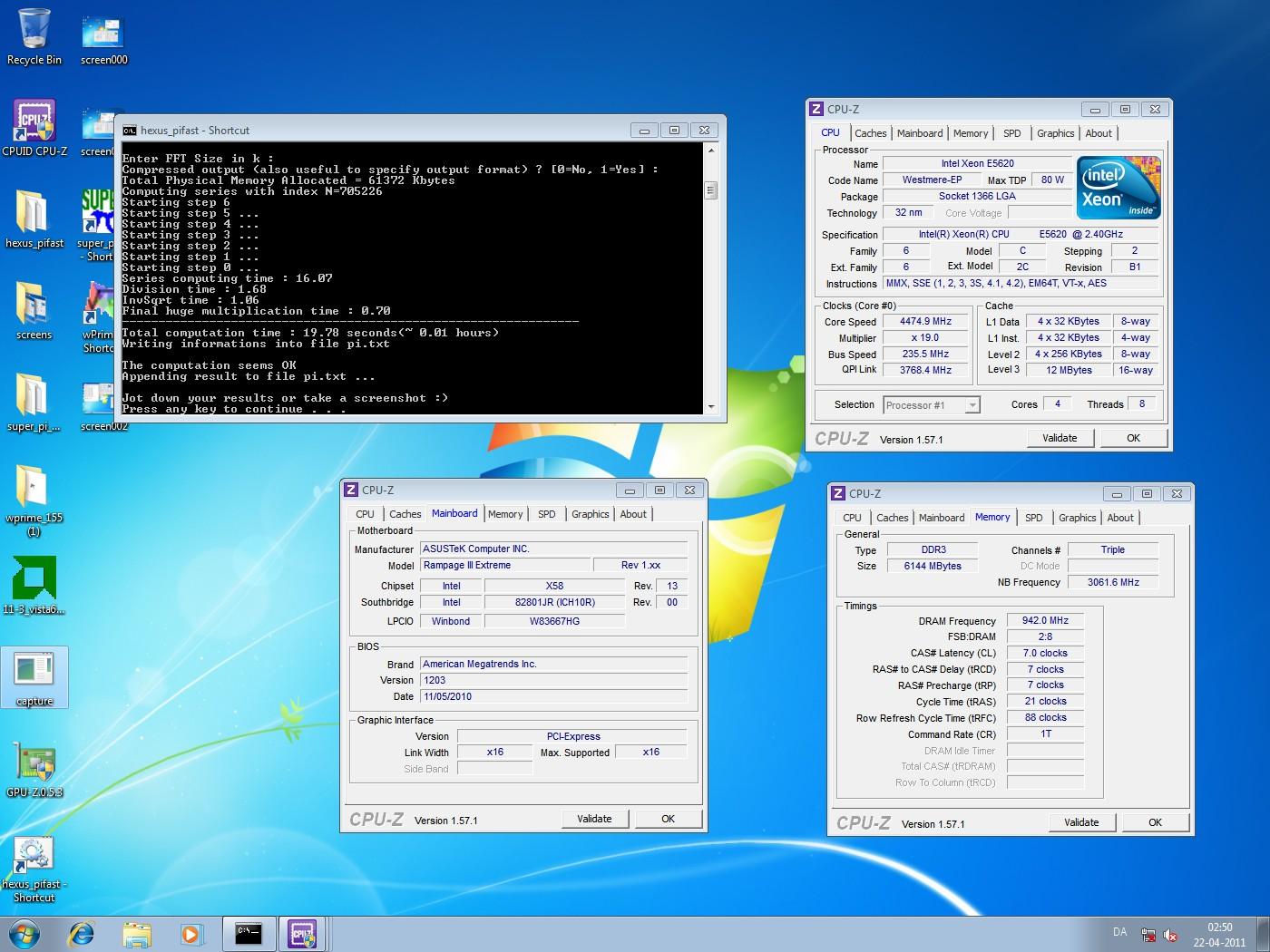Select the QPI Link 3768.4 MHz value

coord(925,370)
